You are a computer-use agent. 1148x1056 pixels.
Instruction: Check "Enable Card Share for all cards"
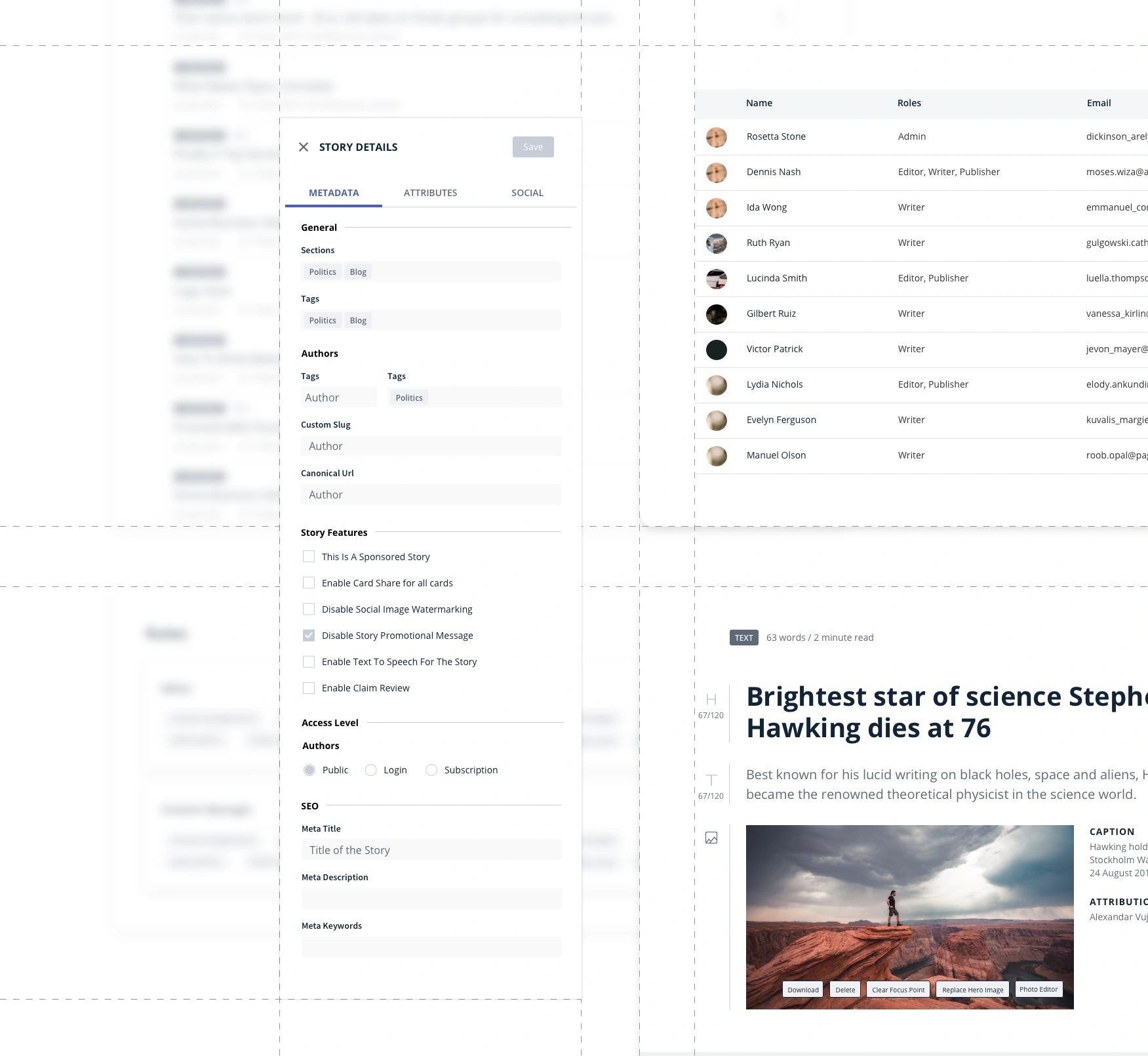click(308, 582)
